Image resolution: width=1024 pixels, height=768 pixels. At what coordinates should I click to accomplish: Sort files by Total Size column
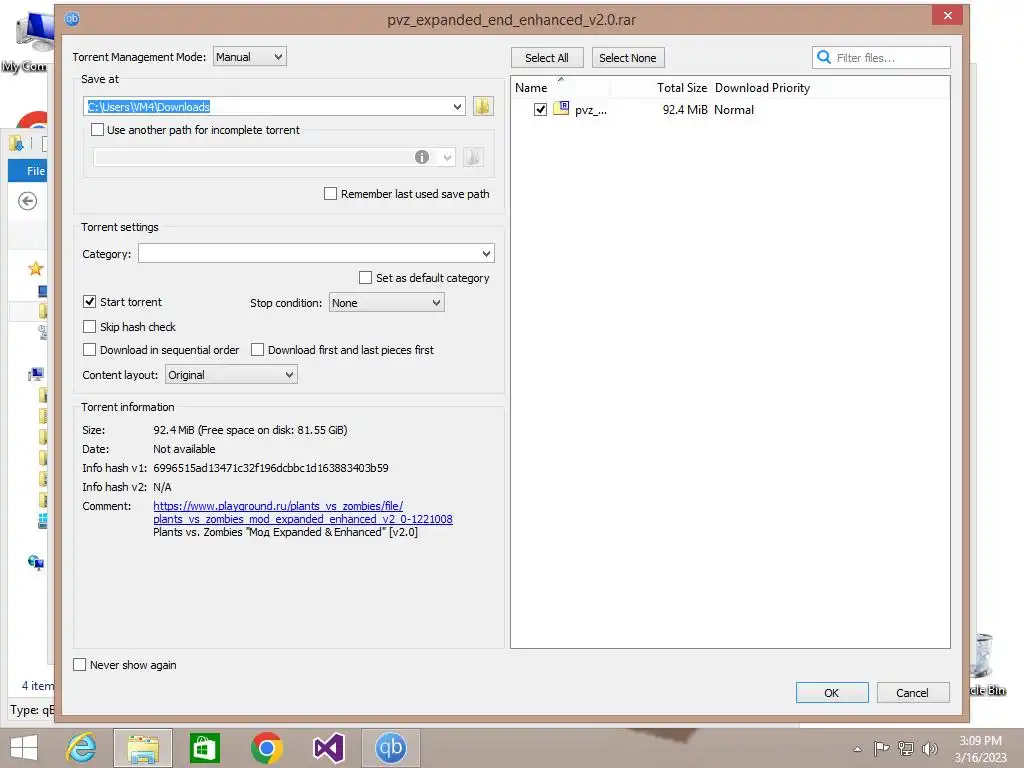(x=682, y=88)
